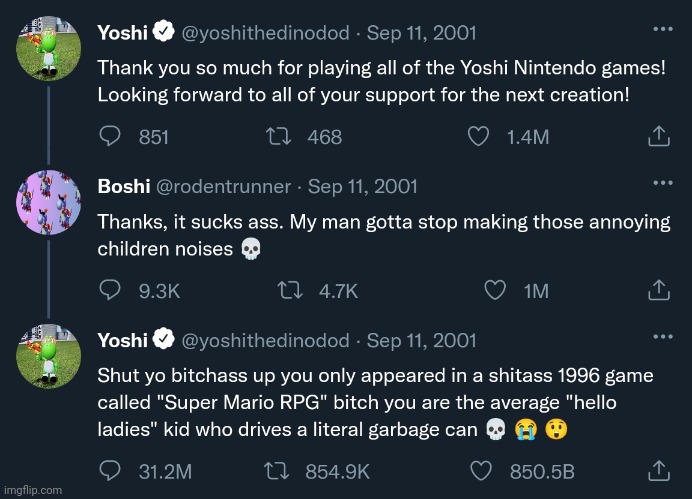Open Boshi's profile picture
Image resolution: width=692 pixels, height=499 pixels.
click(48, 202)
